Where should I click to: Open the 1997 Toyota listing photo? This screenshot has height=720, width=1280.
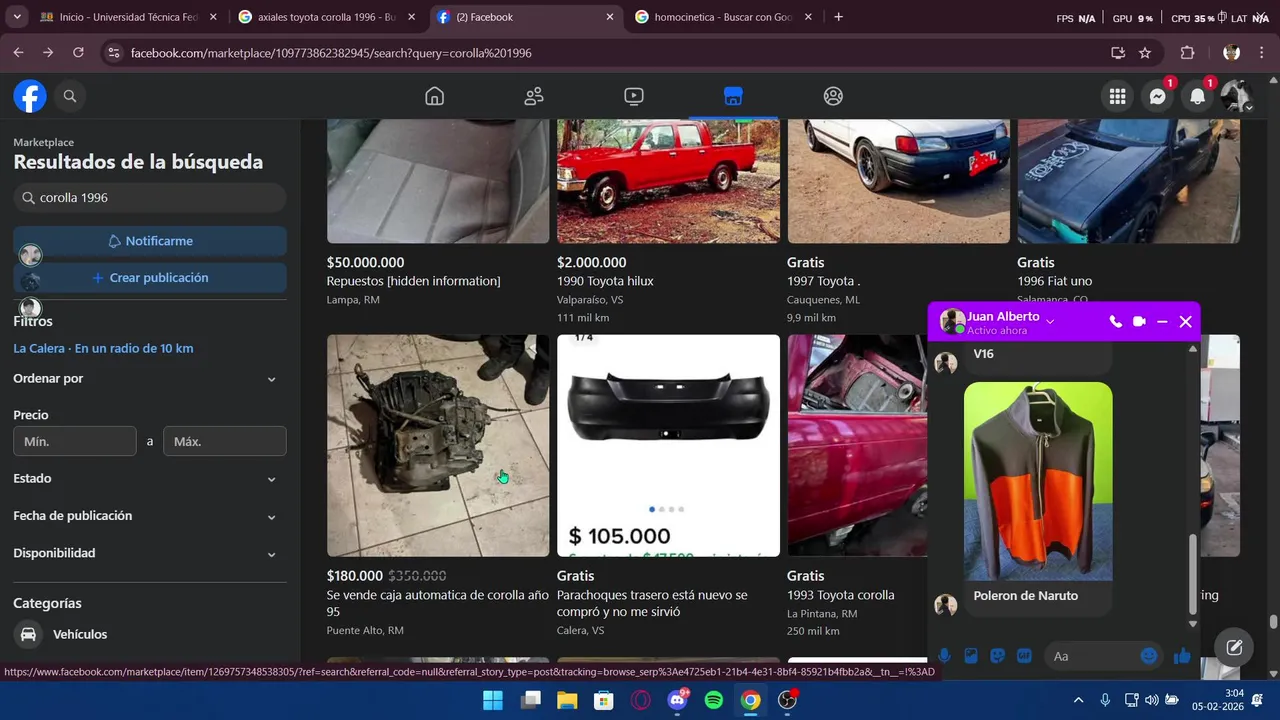tap(898, 181)
